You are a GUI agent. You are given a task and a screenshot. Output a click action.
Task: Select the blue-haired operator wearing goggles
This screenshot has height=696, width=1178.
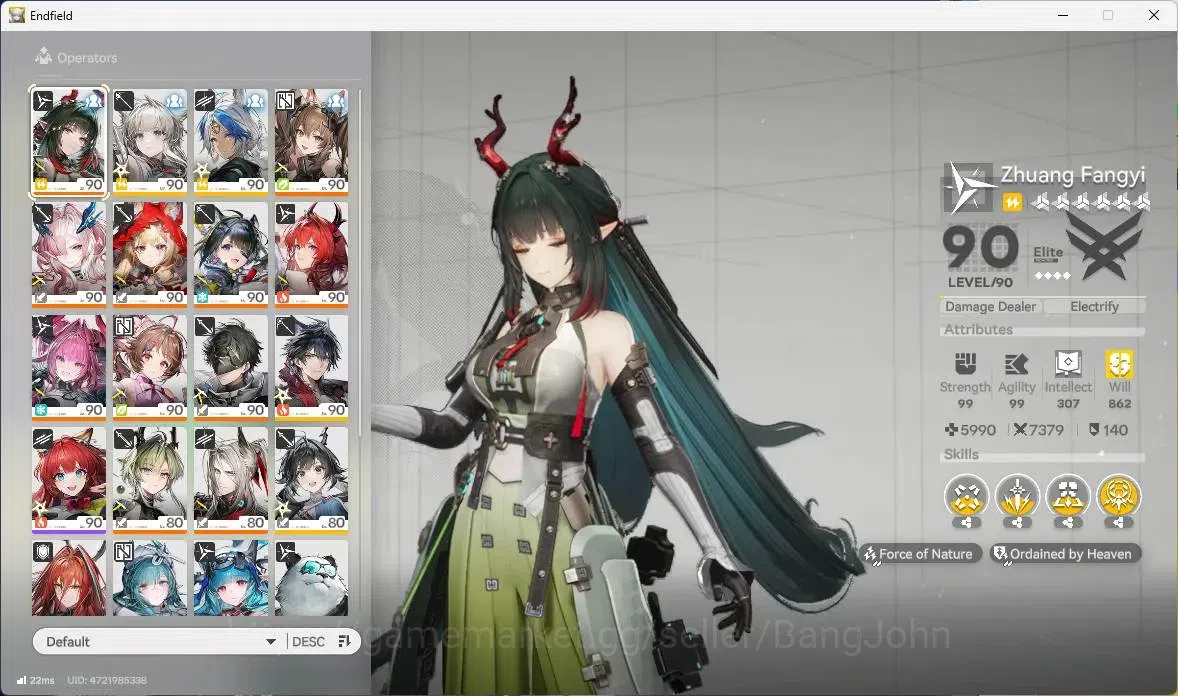coord(231,578)
